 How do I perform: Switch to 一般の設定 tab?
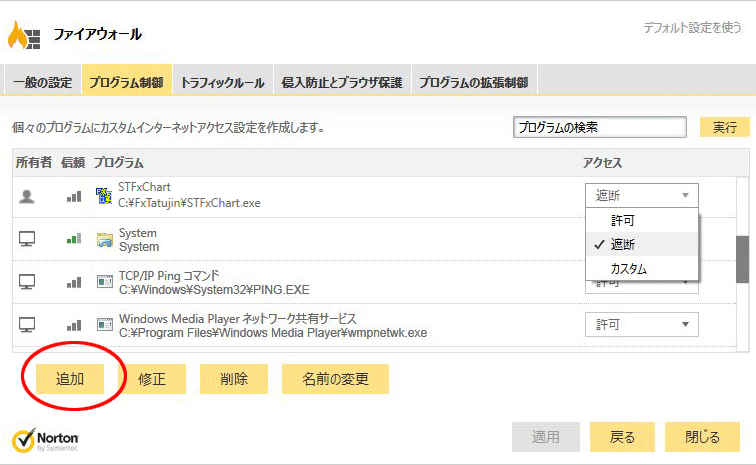point(42,82)
